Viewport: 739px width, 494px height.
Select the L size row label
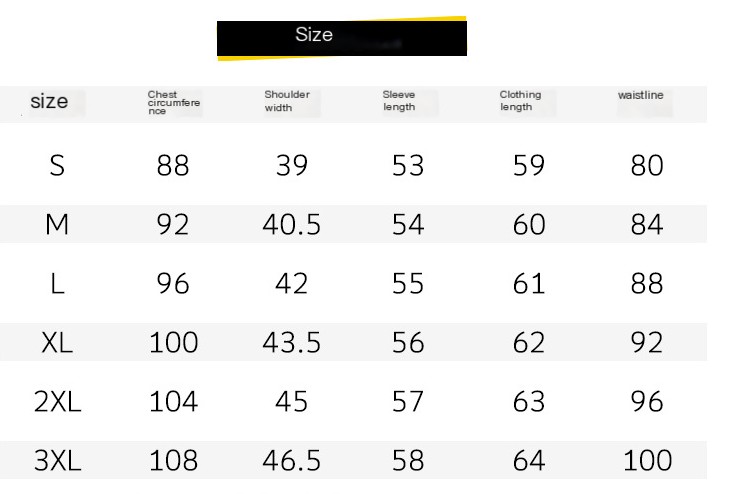[57, 284]
